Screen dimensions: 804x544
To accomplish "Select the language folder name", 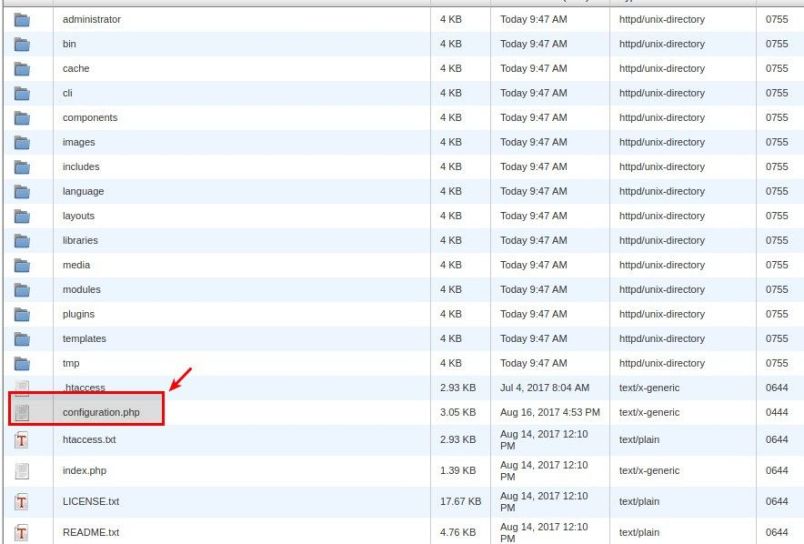I will [83, 191].
